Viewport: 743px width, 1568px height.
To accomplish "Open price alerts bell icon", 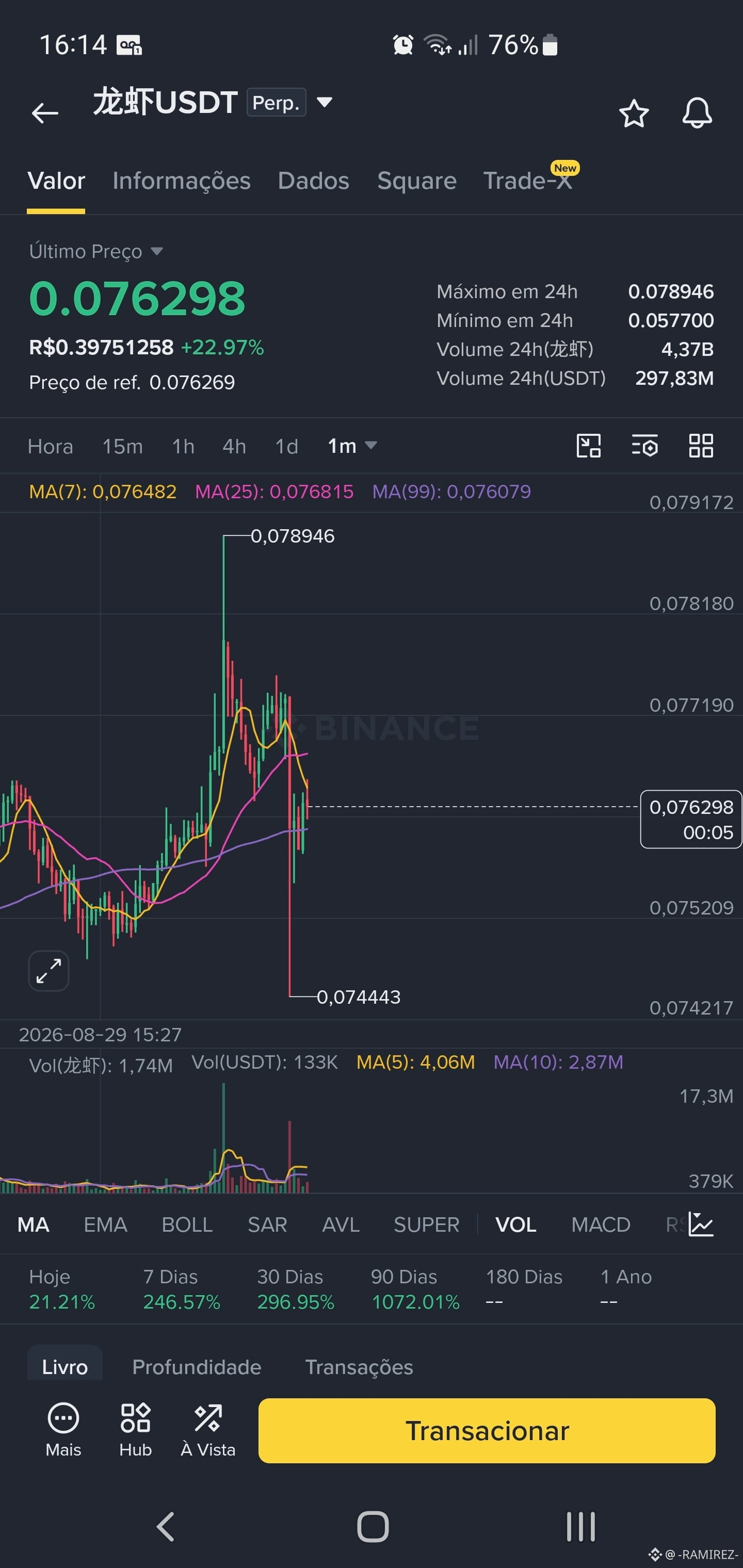I will coord(697,112).
